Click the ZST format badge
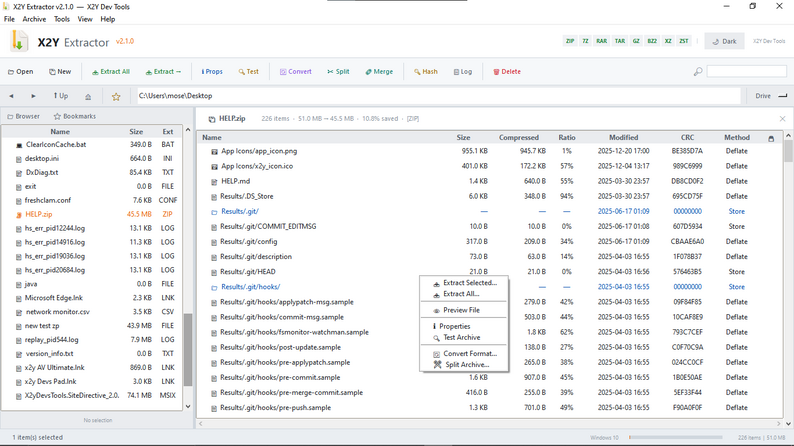This screenshot has height=446, width=794. point(684,41)
